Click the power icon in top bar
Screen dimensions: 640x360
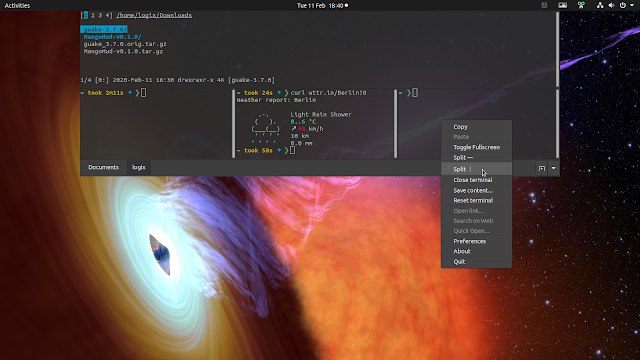point(623,5)
